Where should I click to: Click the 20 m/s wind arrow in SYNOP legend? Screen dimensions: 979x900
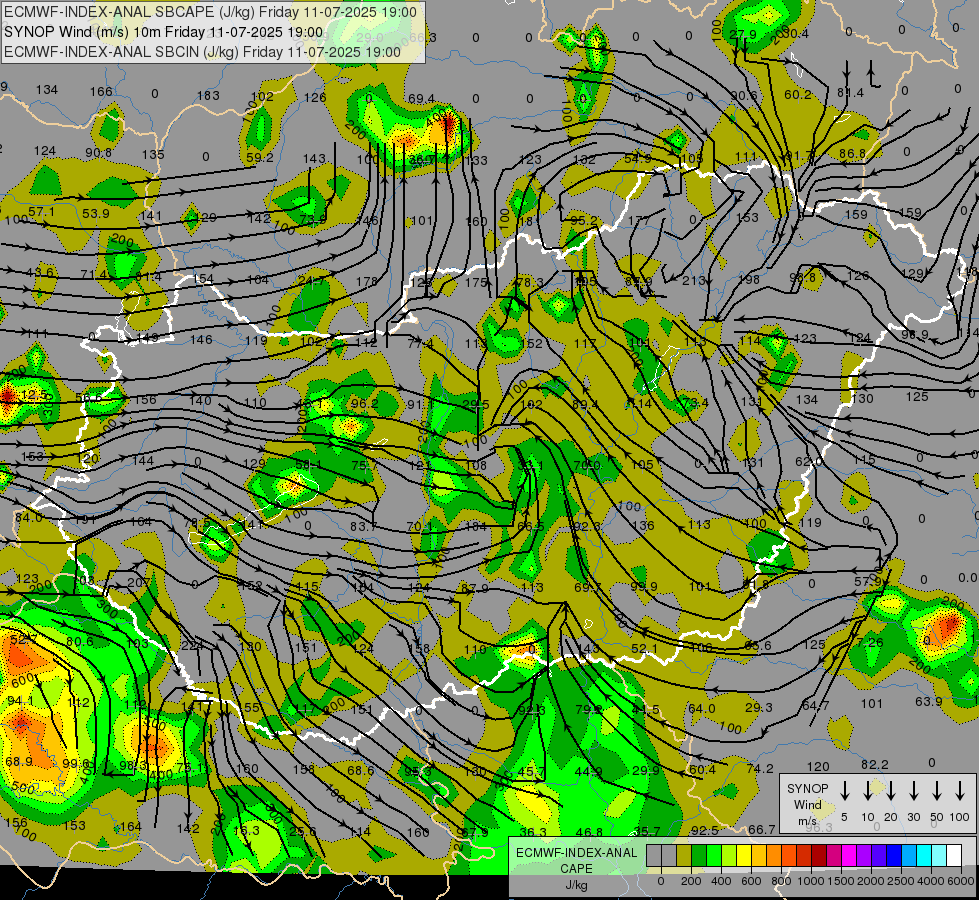click(890, 791)
